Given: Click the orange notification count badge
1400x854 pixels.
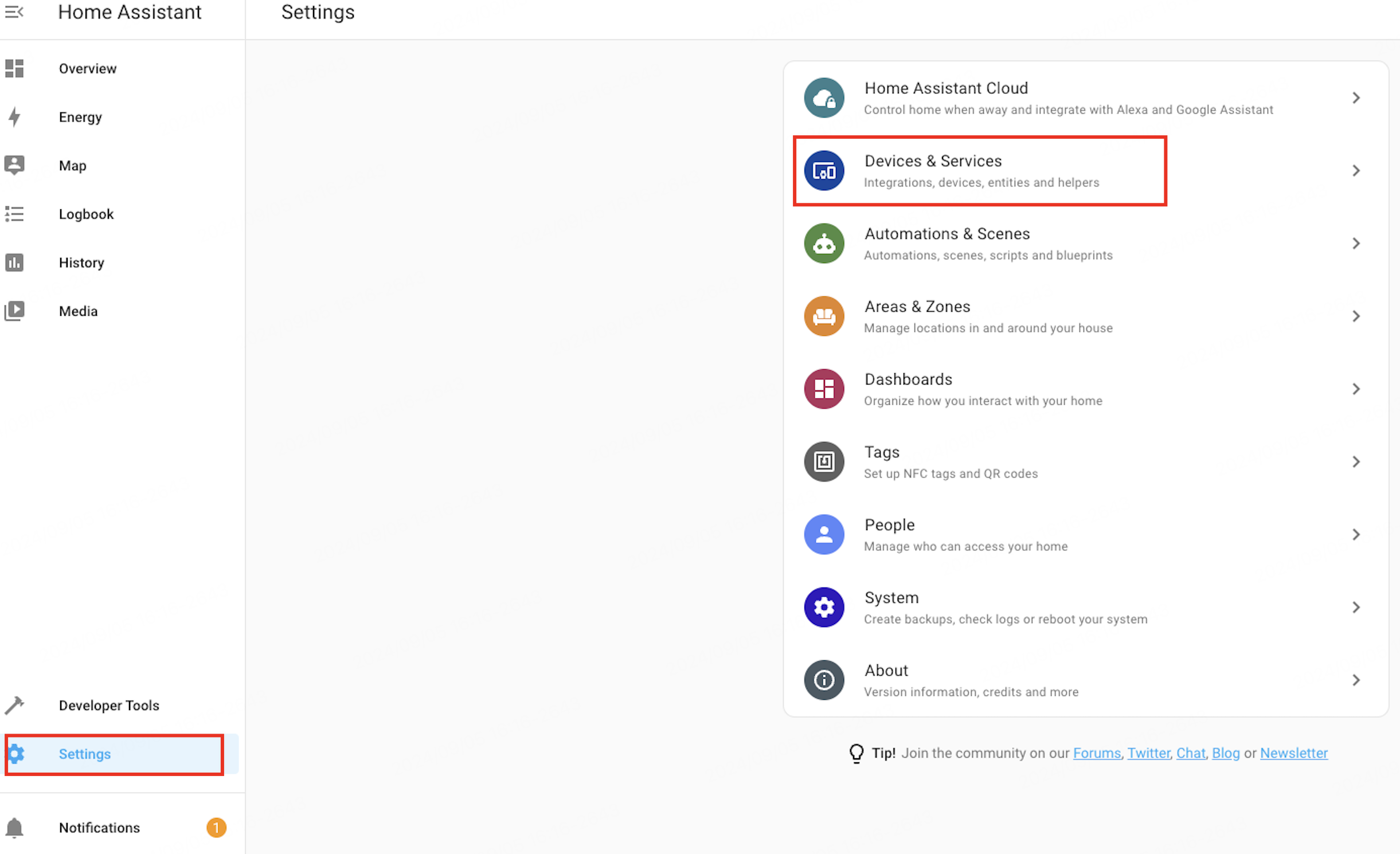Looking at the screenshot, I should (216, 828).
